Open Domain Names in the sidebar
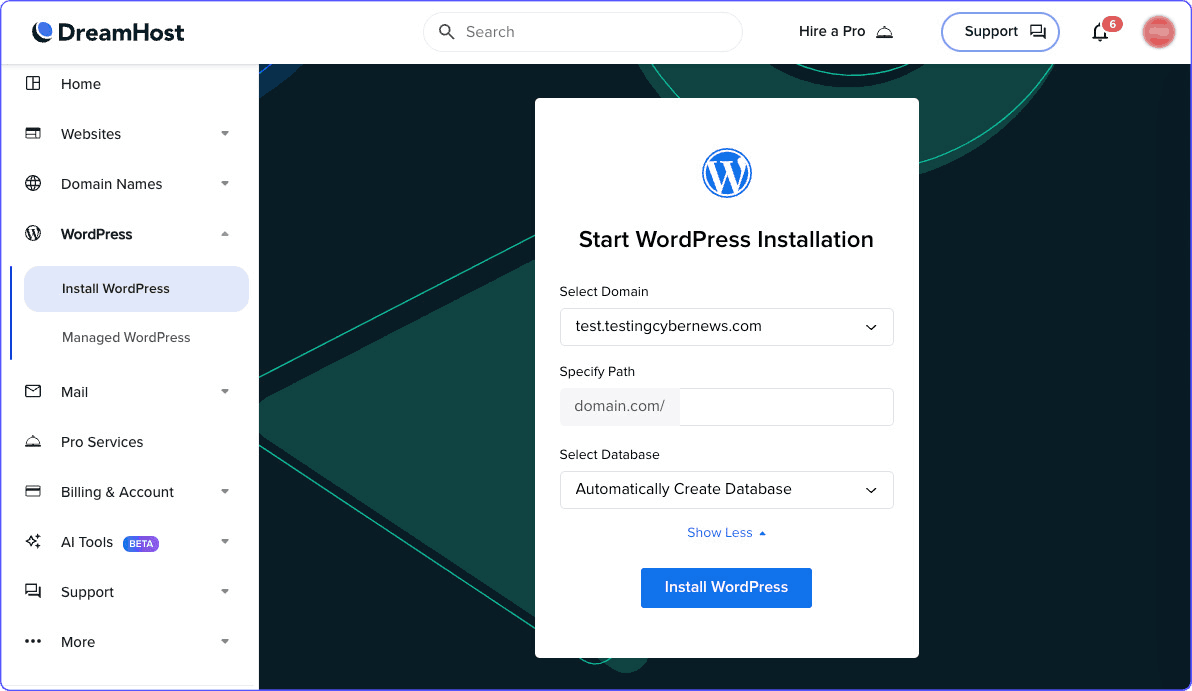Image resolution: width=1192 pixels, height=691 pixels. pyautogui.click(x=111, y=184)
